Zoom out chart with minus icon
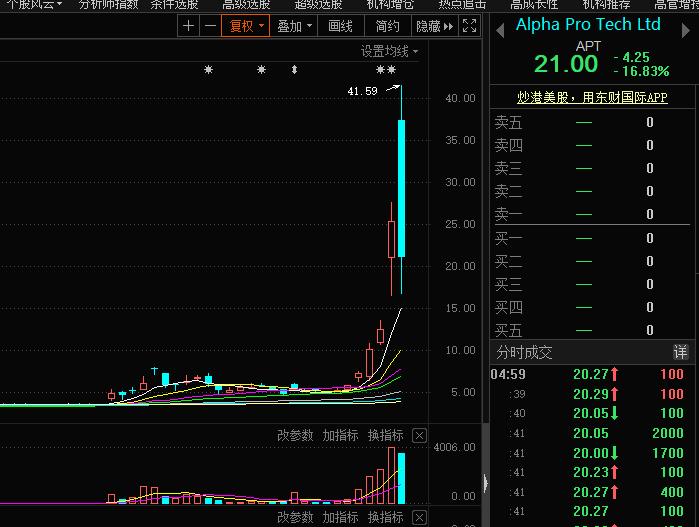699x527 pixels. click(x=210, y=26)
